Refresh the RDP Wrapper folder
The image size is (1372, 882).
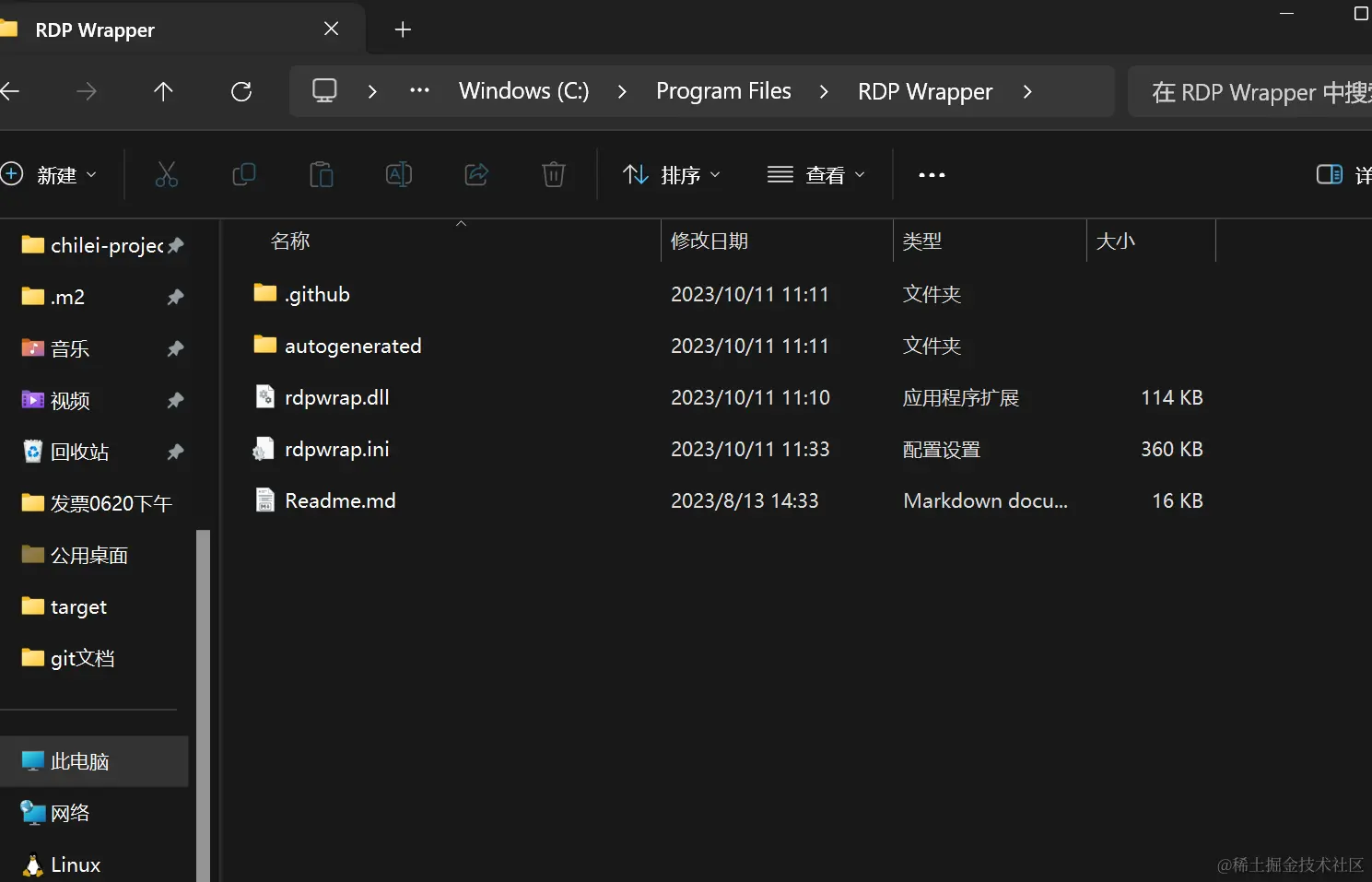pyautogui.click(x=241, y=91)
